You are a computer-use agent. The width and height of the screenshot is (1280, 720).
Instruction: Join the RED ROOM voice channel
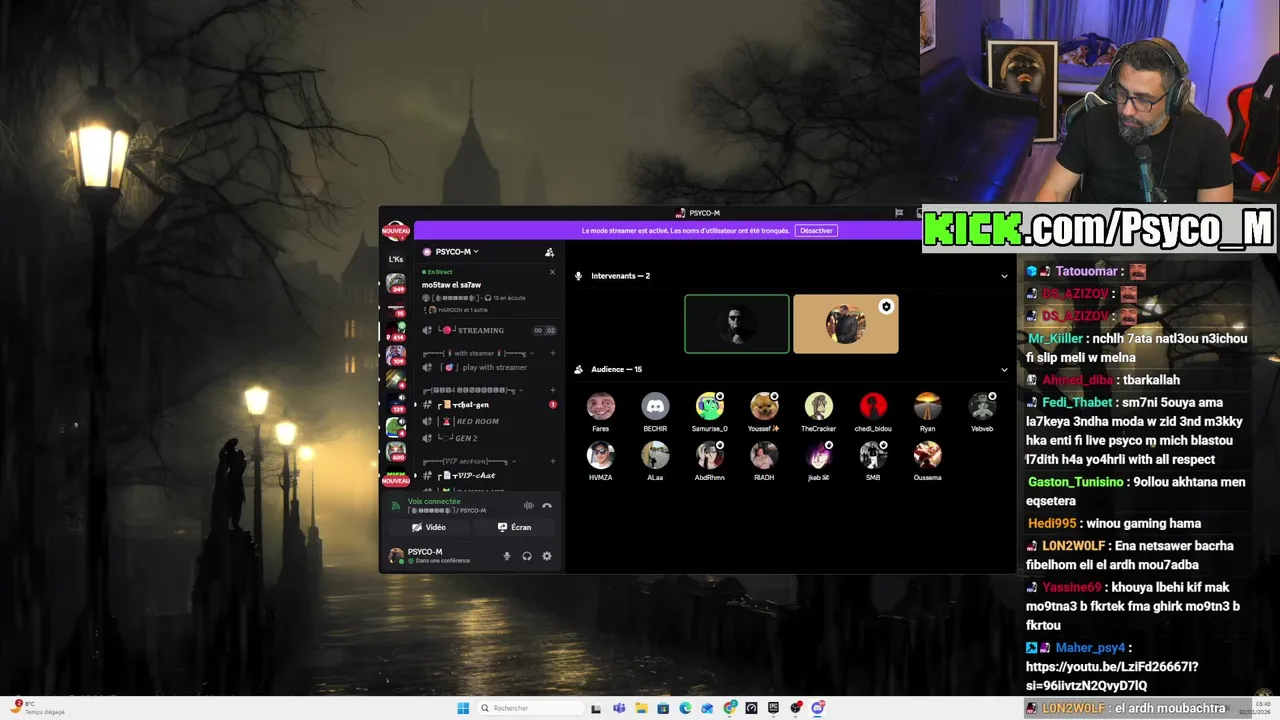tap(490, 421)
